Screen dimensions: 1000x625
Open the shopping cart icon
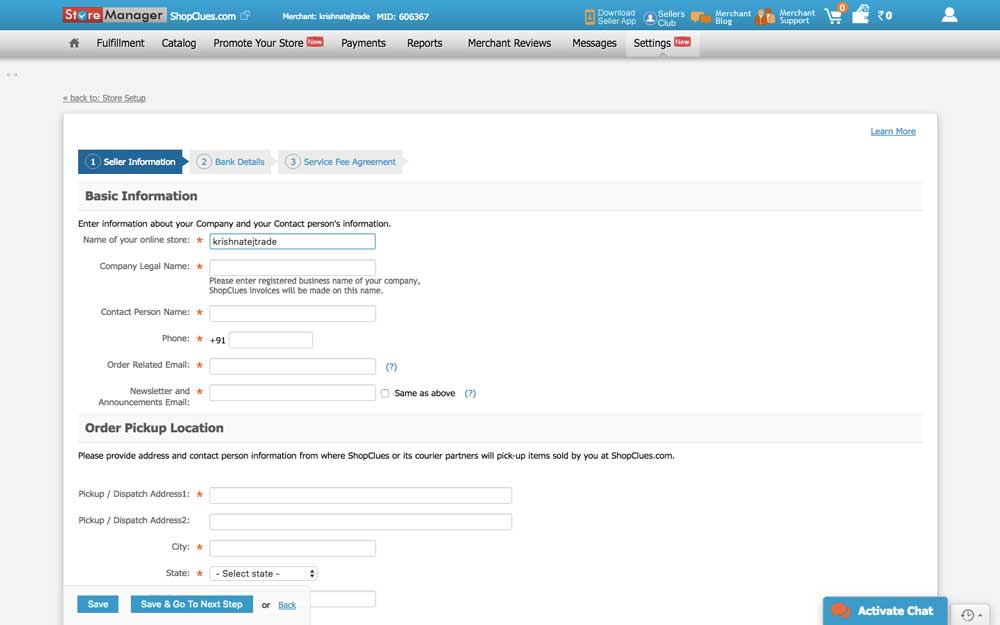tap(833, 15)
